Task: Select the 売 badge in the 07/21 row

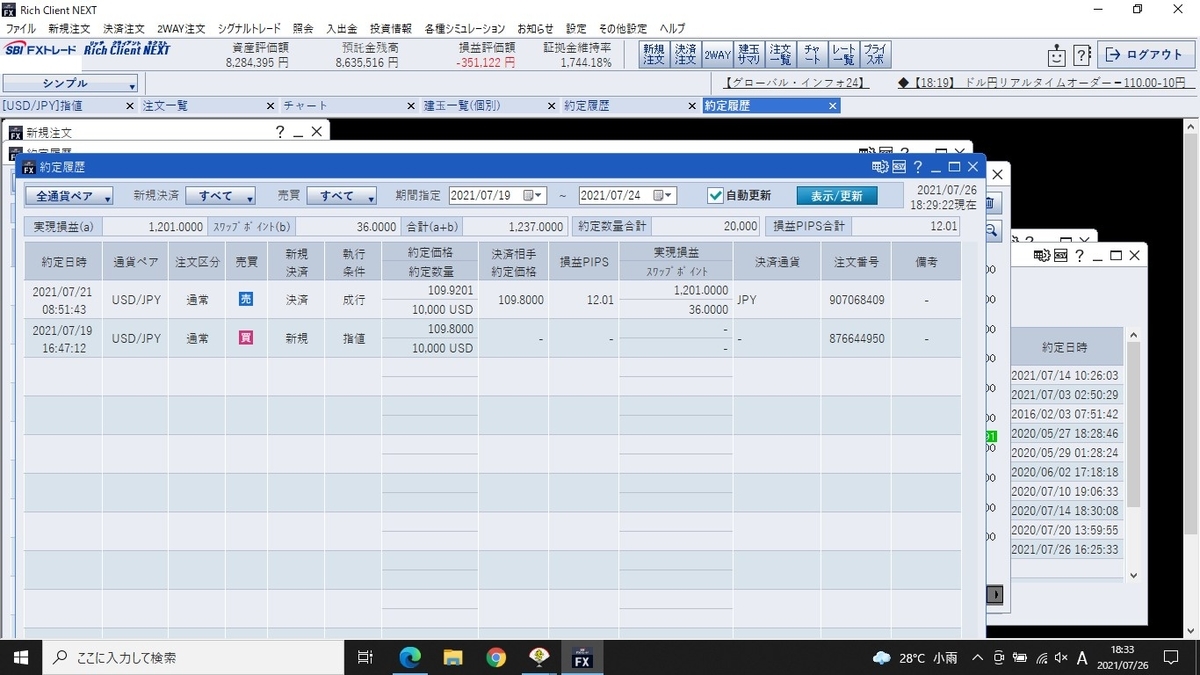Action: coord(246,299)
